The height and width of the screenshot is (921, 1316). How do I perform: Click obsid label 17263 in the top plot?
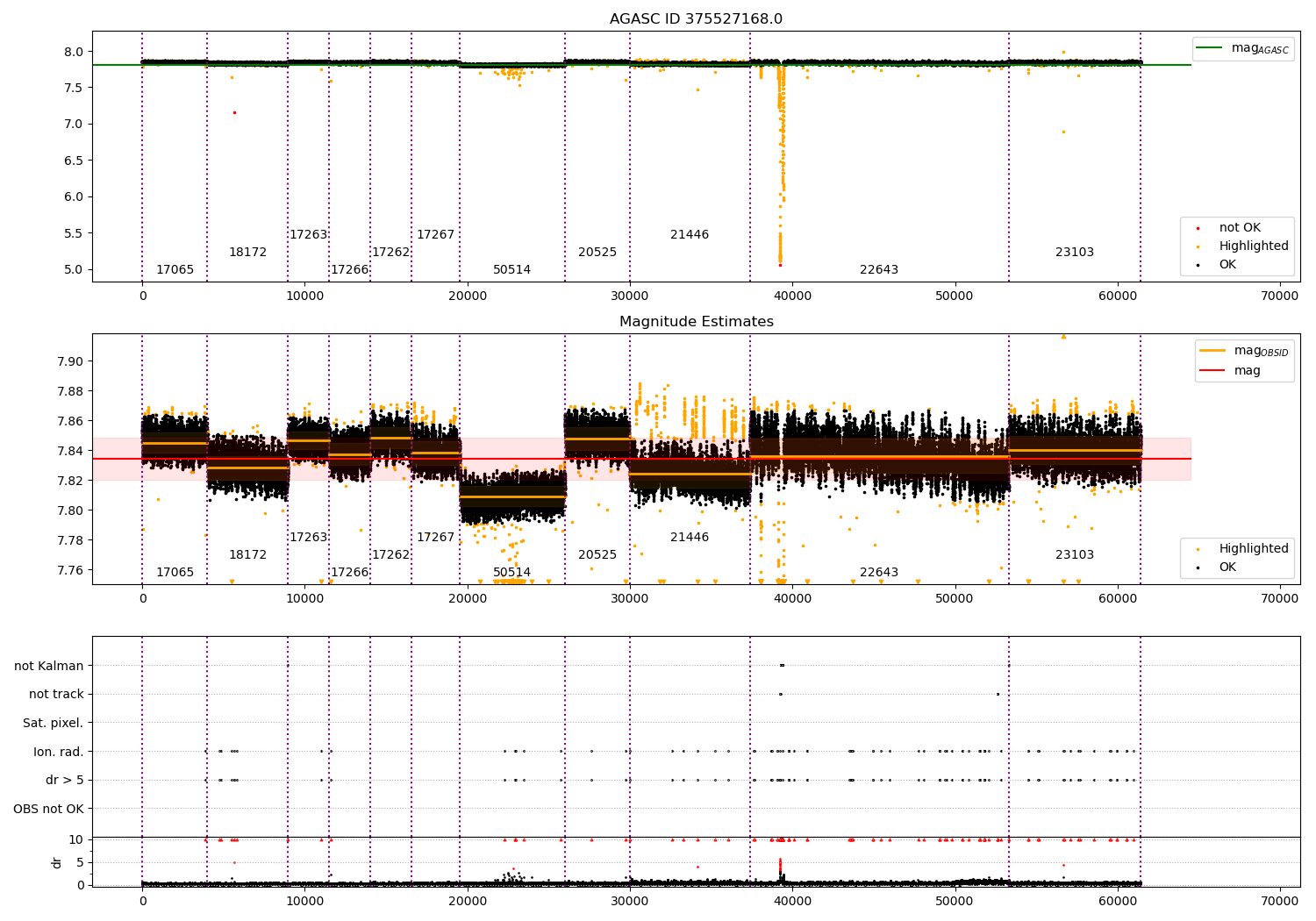click(x=308, y=235)
